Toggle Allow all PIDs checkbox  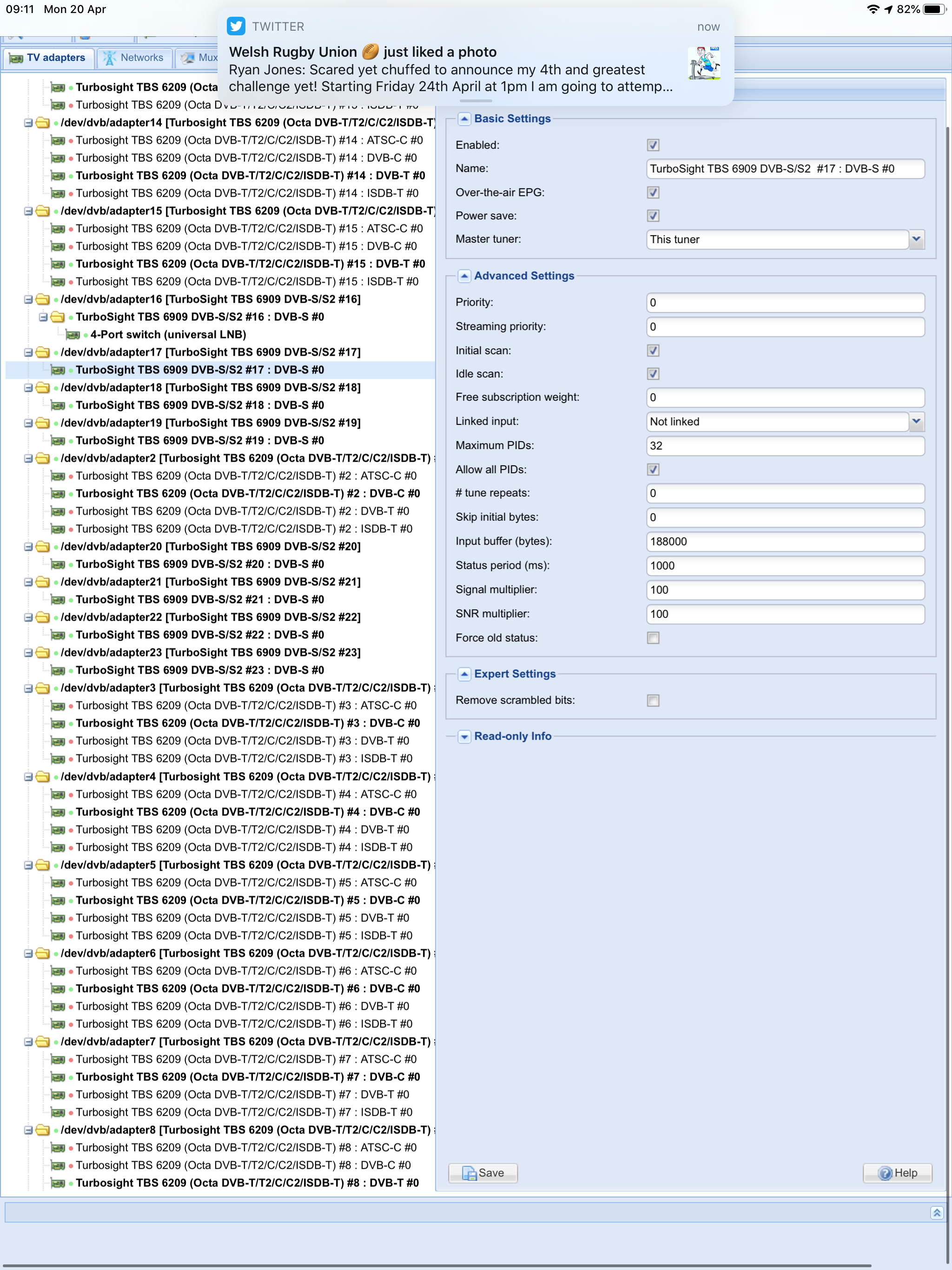click(653, 470)
